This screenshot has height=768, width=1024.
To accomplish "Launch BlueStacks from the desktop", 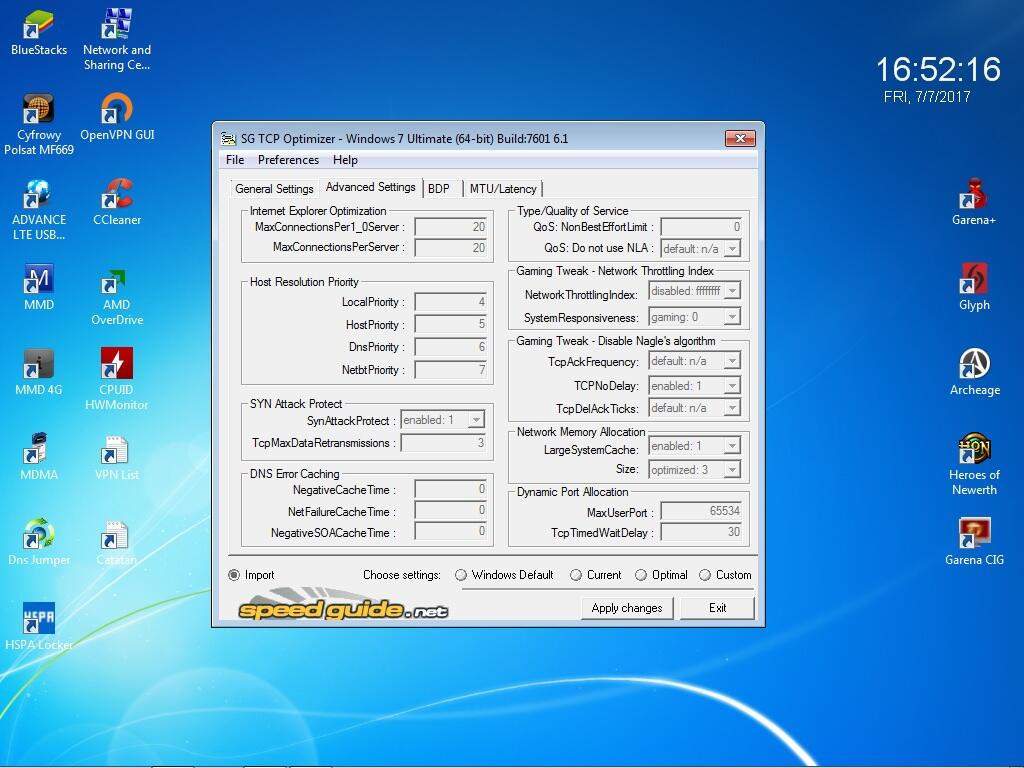I will (38, 25).
